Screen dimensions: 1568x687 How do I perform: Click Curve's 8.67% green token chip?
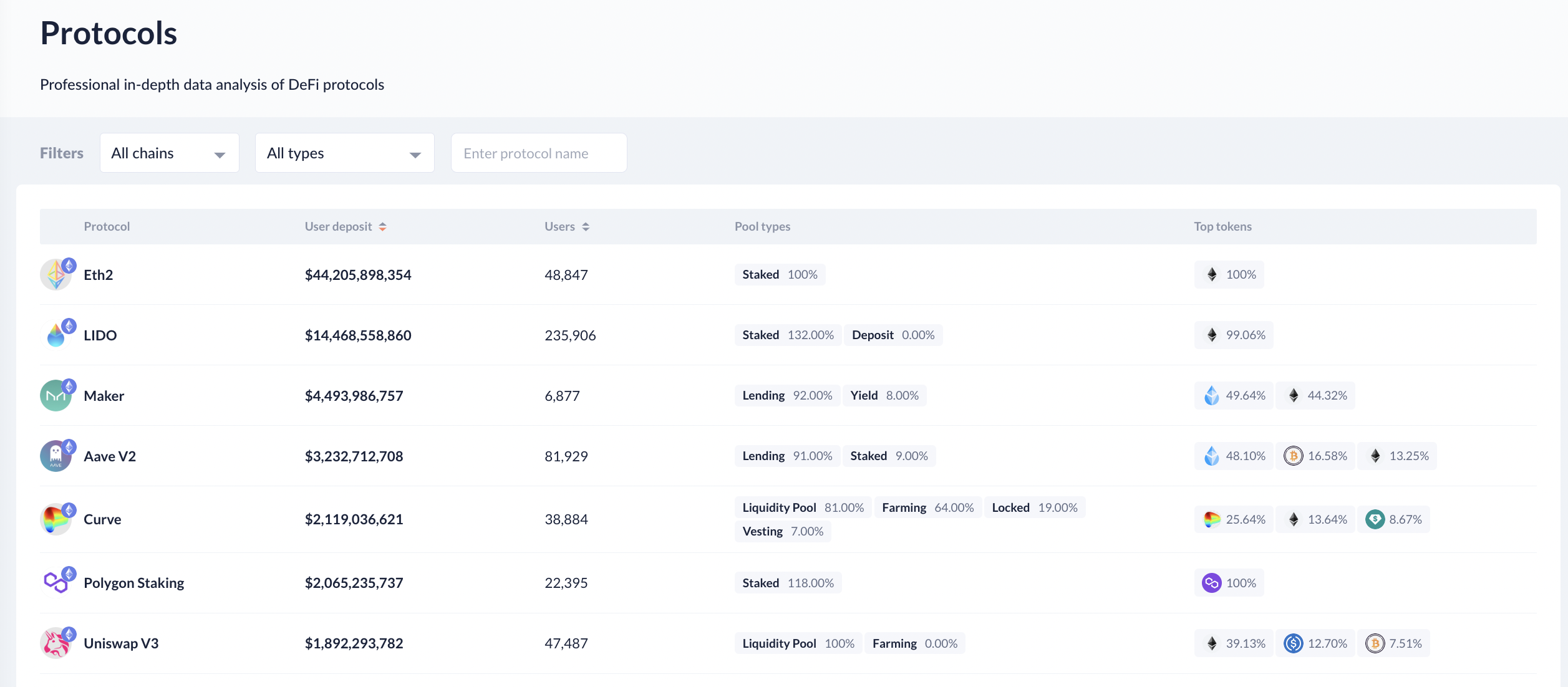pyautogui.click(x=1393, y=519)
